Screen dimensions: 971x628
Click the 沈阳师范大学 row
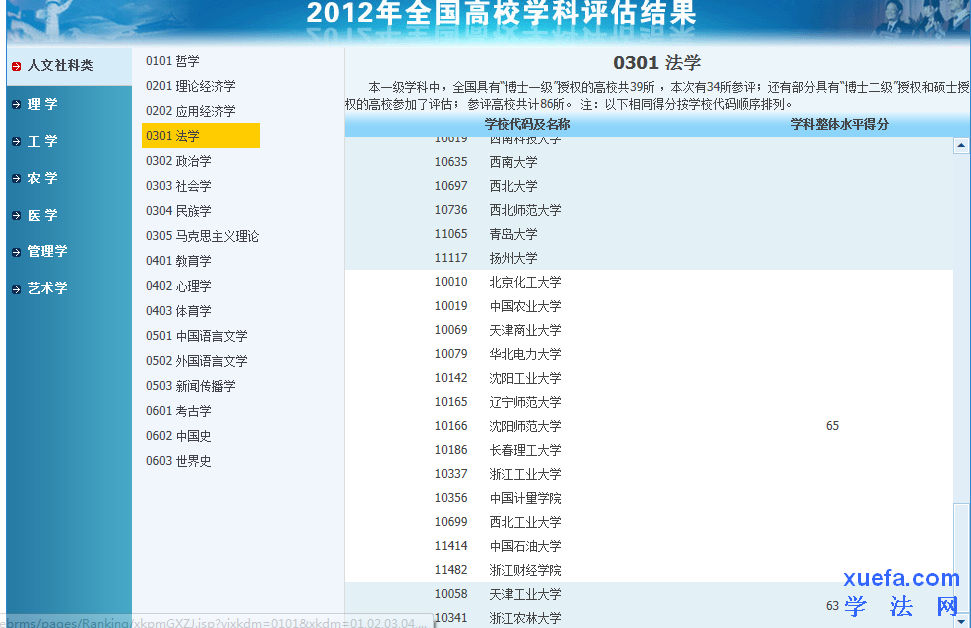pyautogui.click(x=648, y=426)
